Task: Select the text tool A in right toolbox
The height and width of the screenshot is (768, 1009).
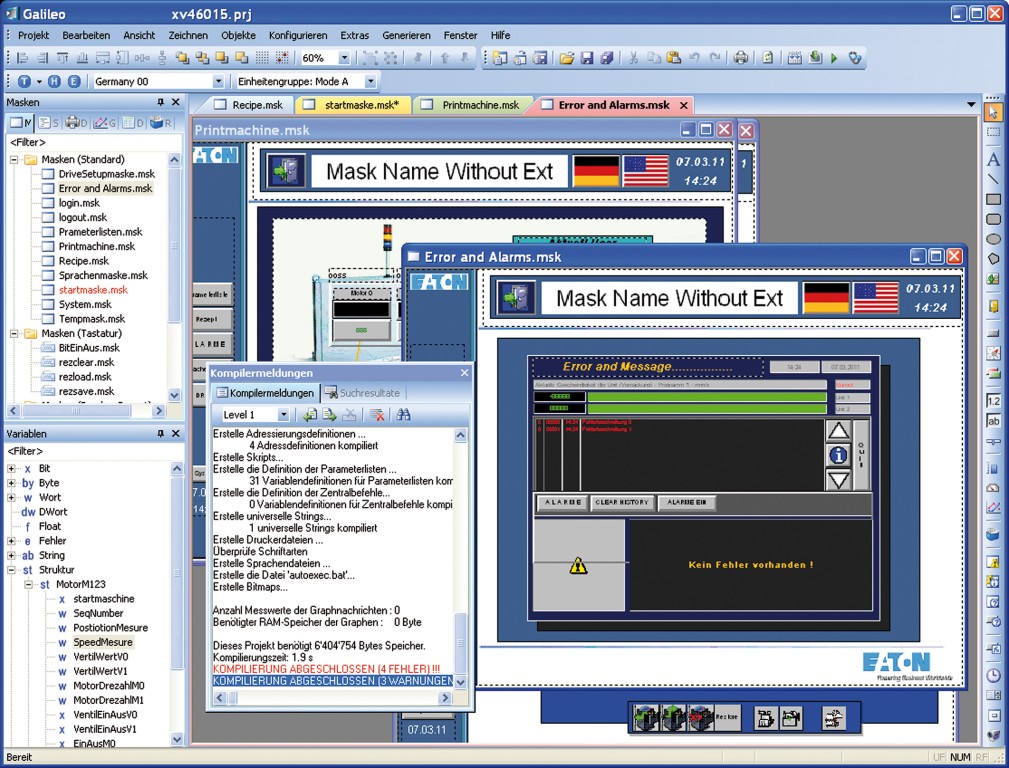Action: [x=994, y=159]
